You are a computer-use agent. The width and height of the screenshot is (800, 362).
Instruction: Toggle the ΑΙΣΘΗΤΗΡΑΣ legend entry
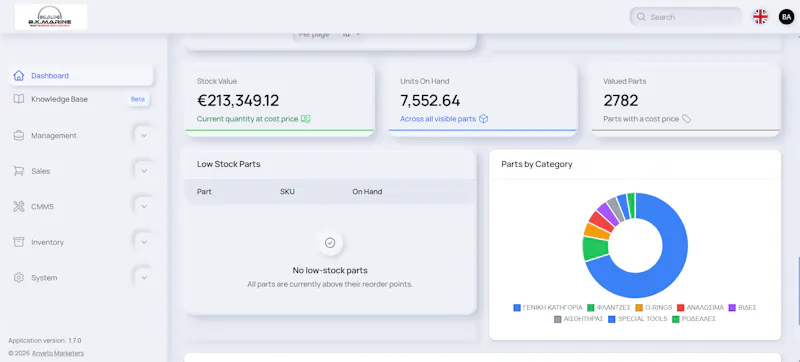pyautogui.click(x=579, y=319)
